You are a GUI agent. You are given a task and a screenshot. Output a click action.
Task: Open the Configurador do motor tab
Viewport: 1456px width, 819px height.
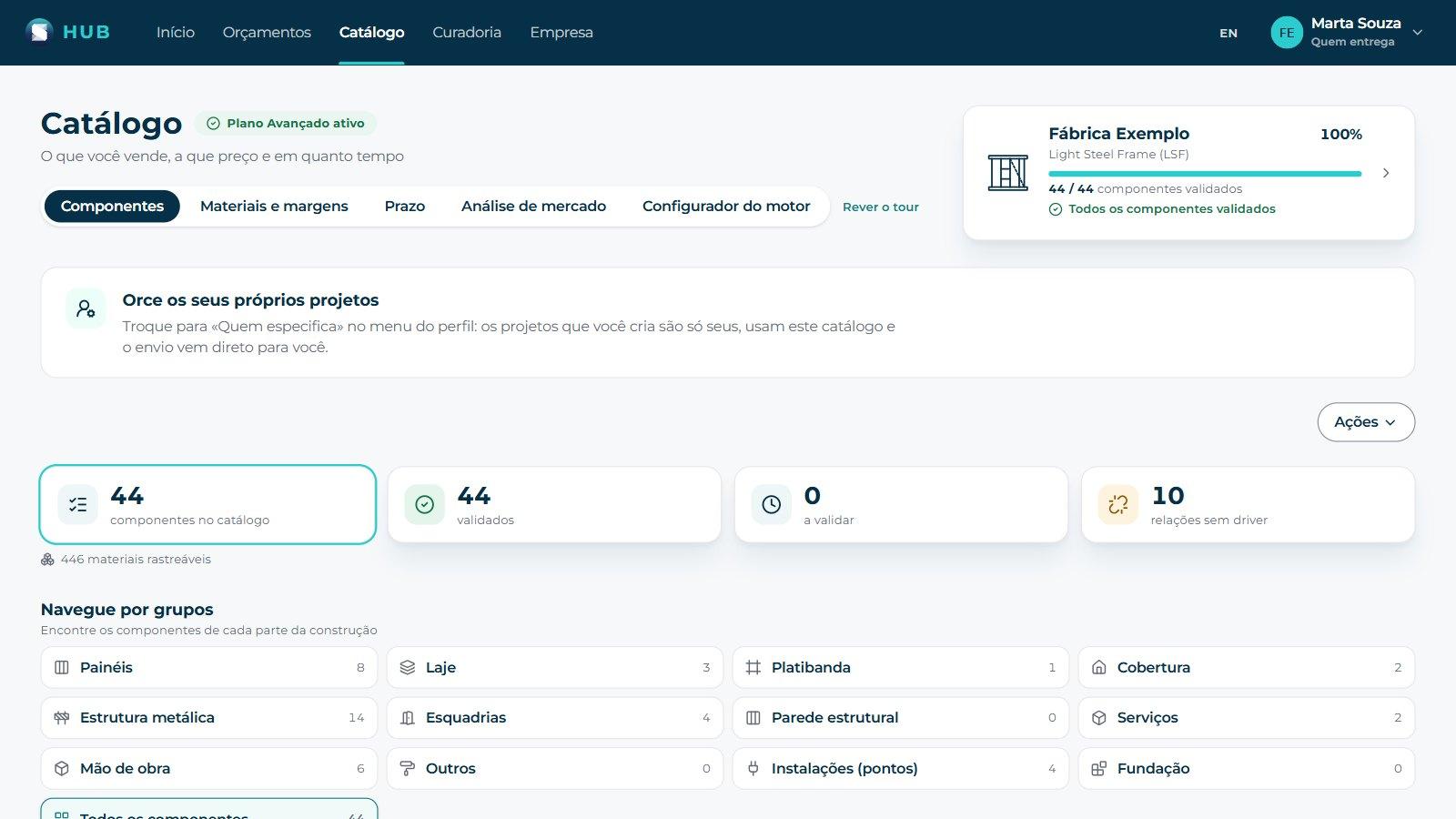click(x=726, y=207)
